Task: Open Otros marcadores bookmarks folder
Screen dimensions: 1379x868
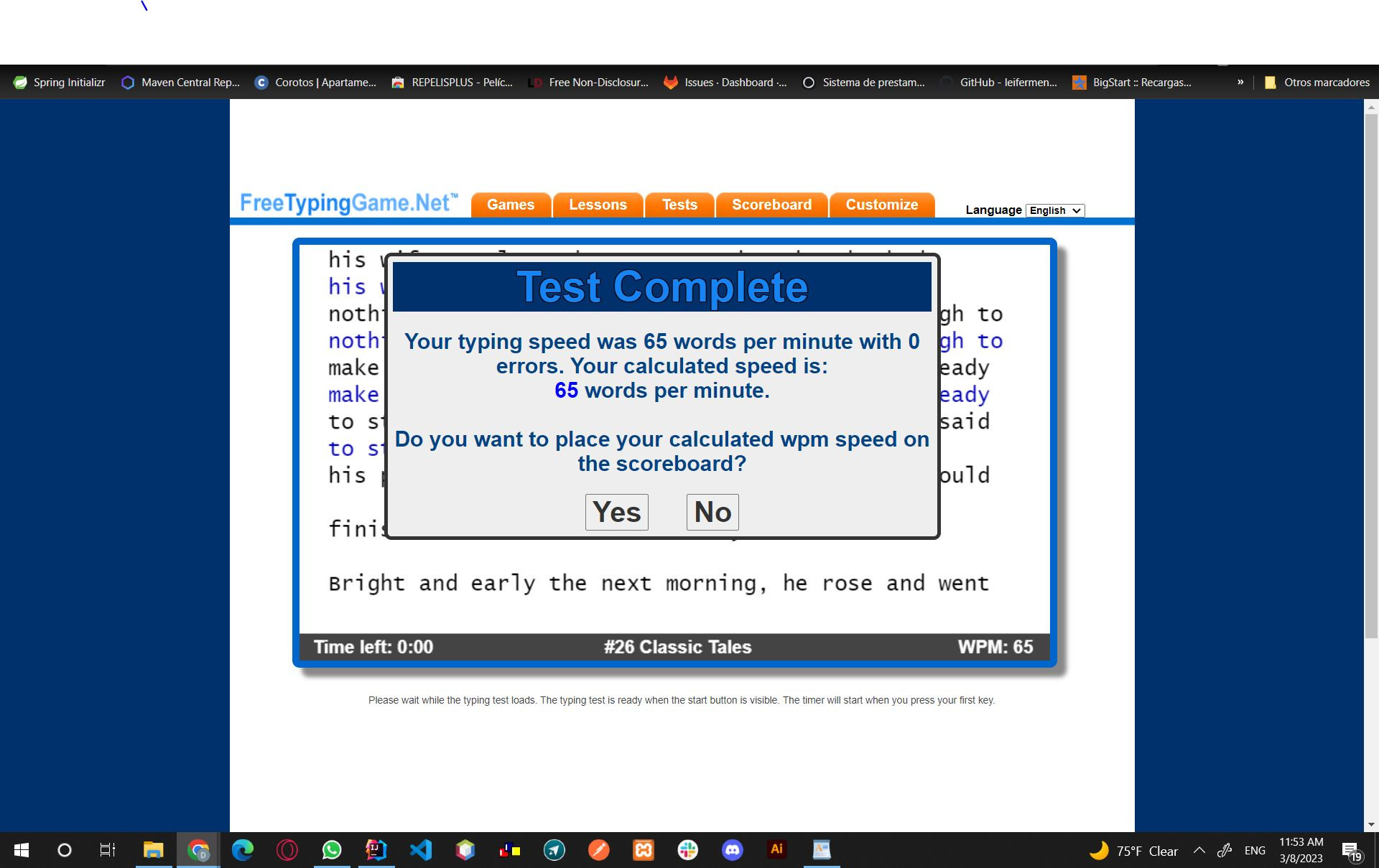Action: tap(1317, 83)
